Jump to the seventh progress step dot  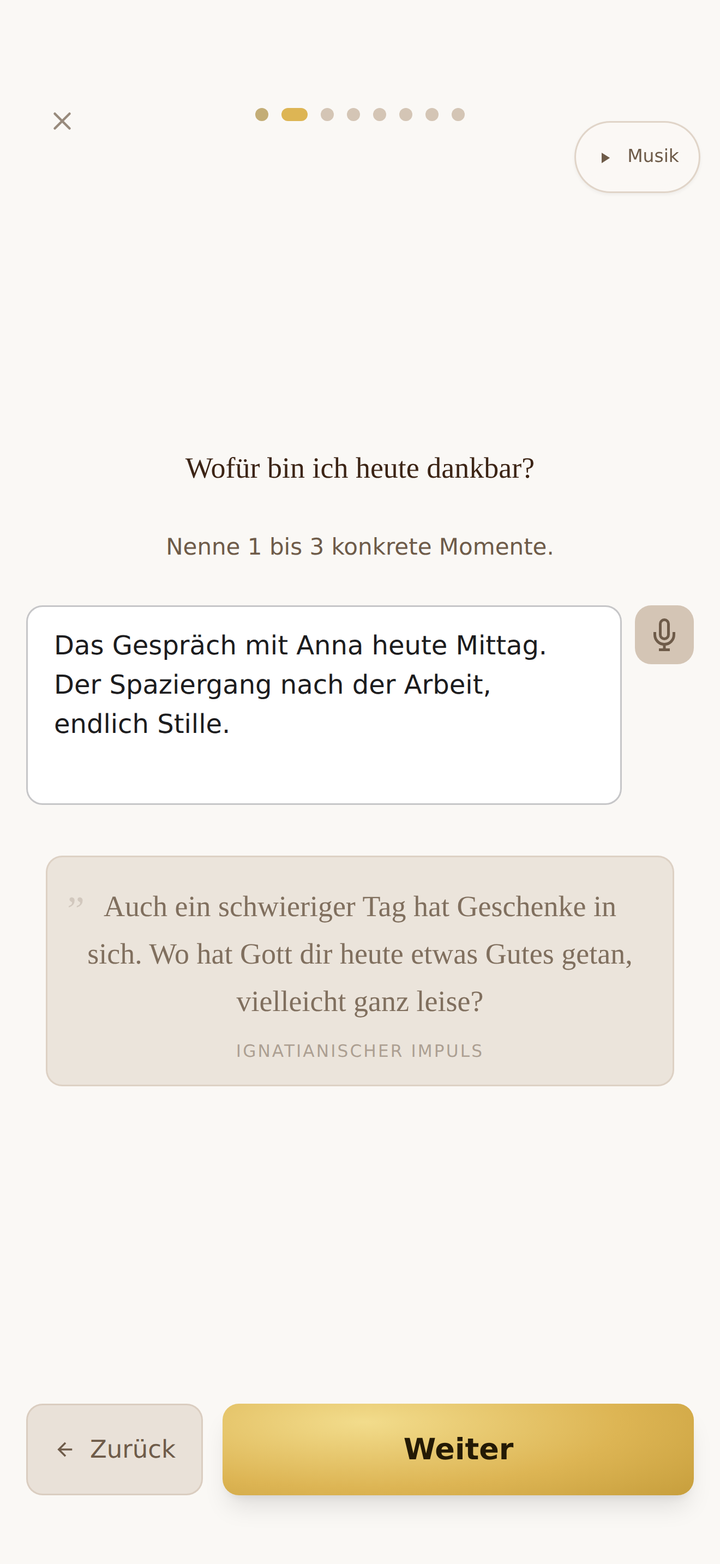[431, 114]
